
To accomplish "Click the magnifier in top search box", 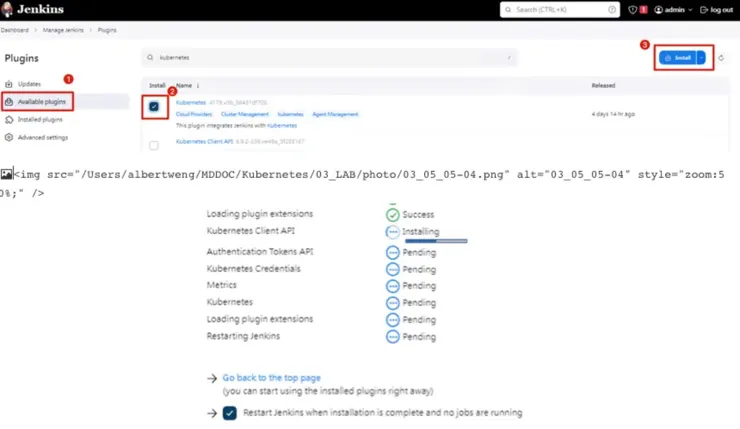I will (x=508, y=9).
